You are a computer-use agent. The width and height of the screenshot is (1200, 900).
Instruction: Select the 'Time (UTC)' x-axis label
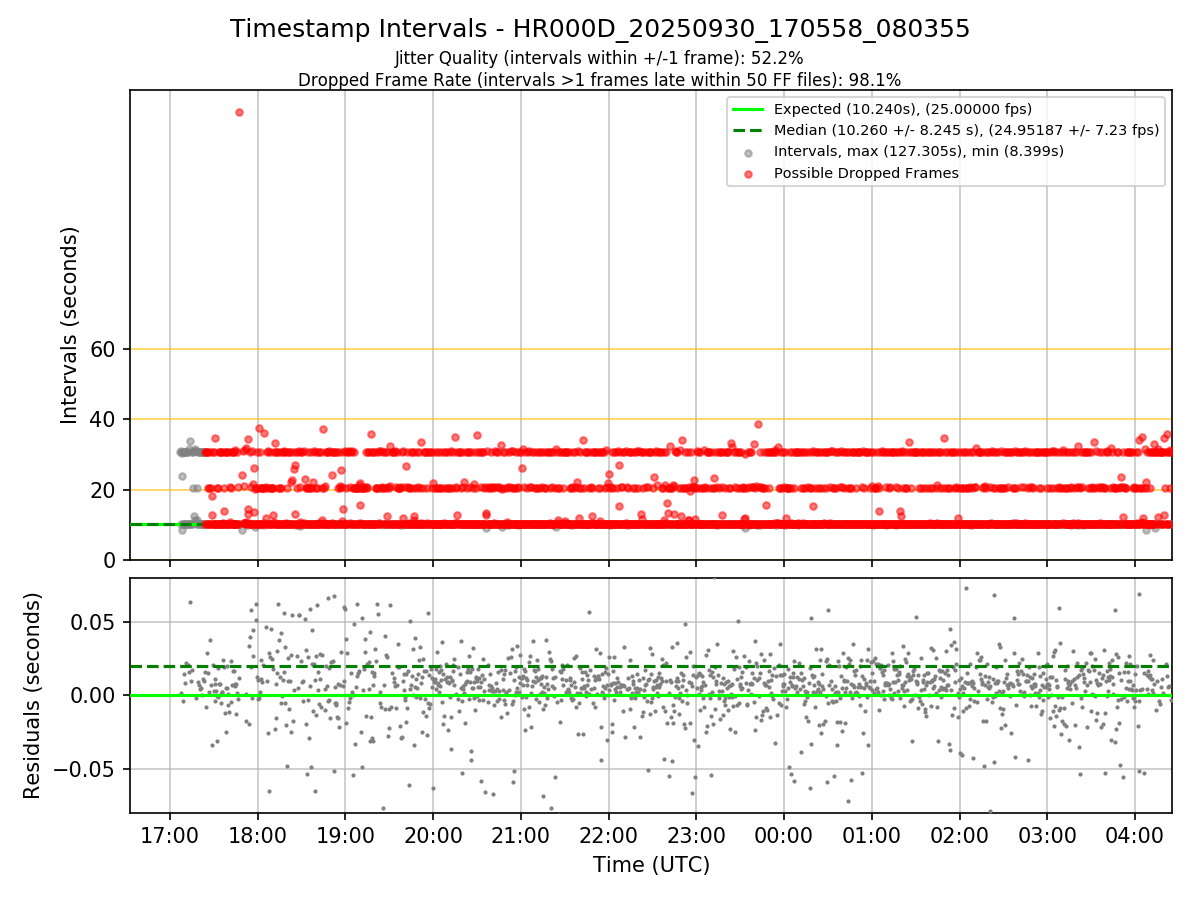[651, 864]
